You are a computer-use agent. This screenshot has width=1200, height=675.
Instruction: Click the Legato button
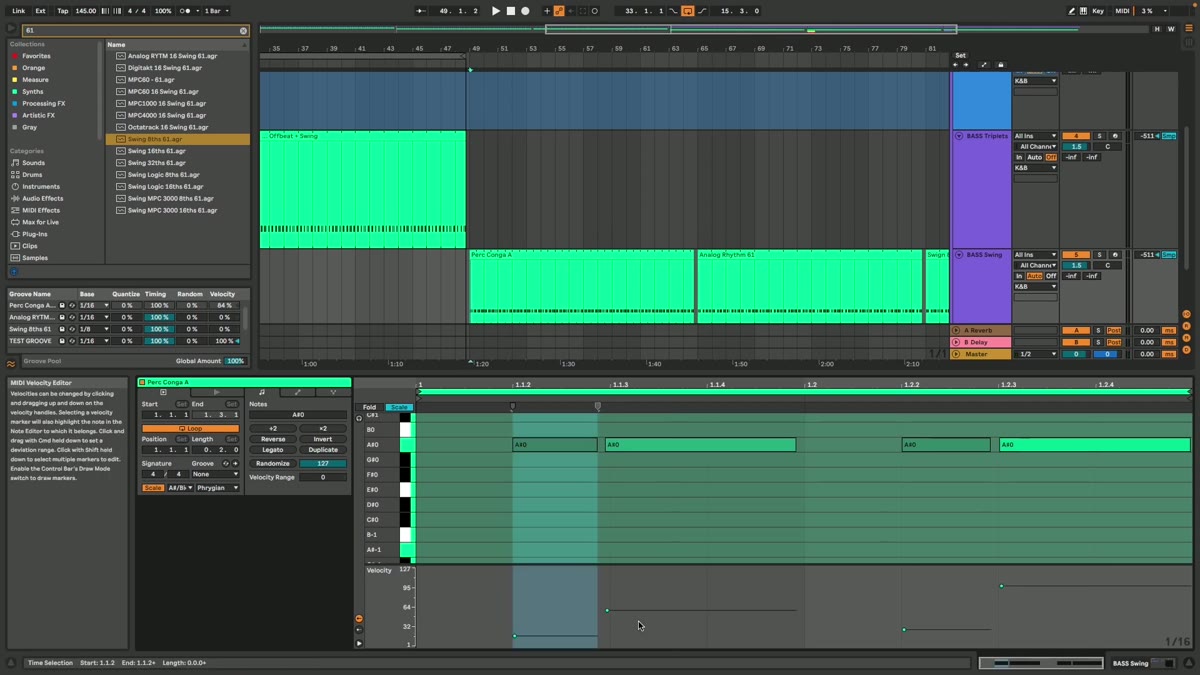(272, 450)
